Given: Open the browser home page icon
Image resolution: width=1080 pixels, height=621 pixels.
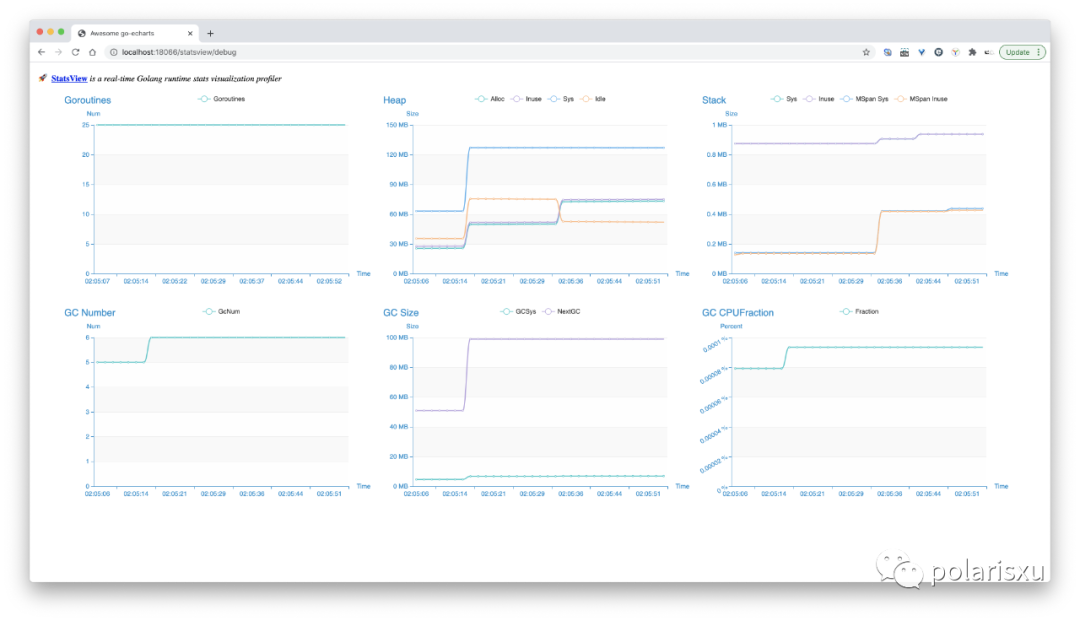Looking at the screenshot, I should (92, 52).
